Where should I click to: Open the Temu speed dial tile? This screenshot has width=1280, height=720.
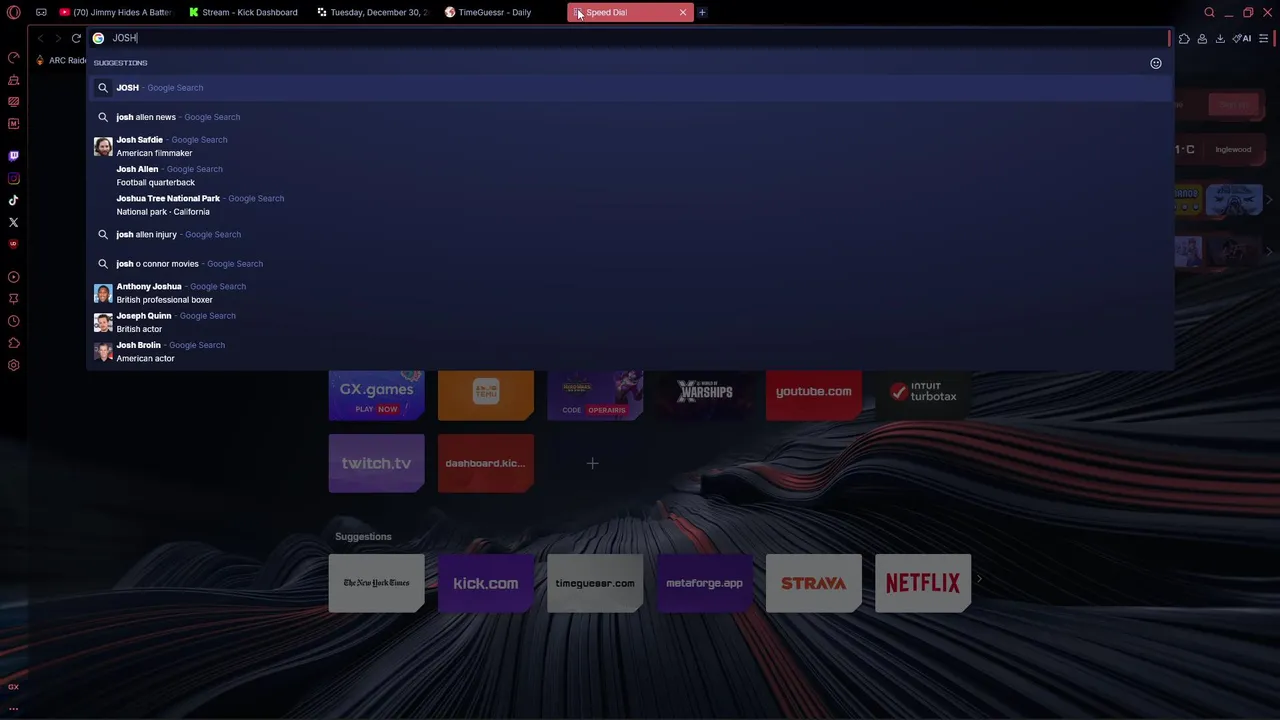tap(486, 395)
